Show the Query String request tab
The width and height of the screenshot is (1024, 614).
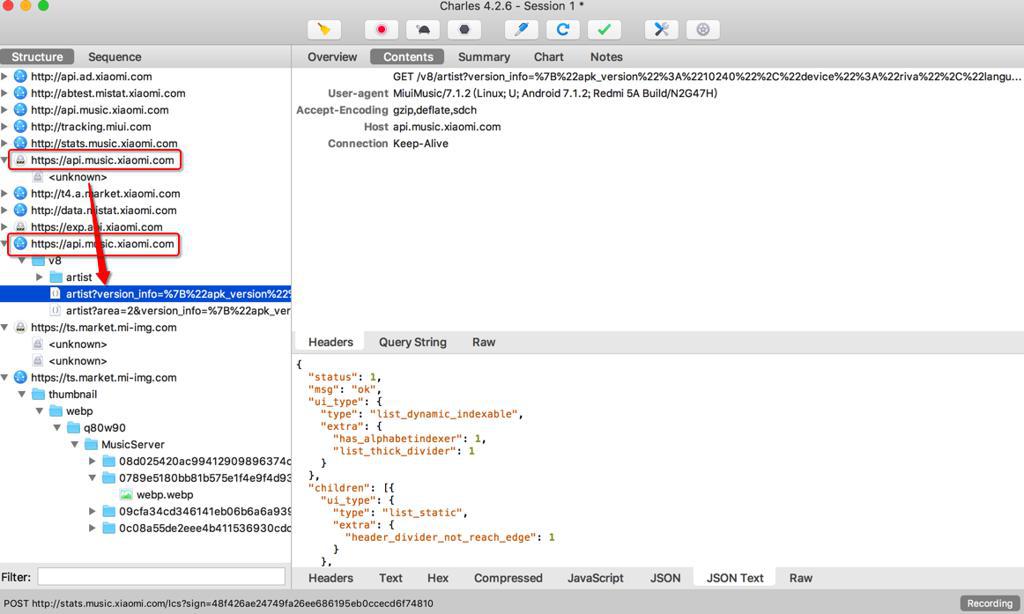point(412,342)
